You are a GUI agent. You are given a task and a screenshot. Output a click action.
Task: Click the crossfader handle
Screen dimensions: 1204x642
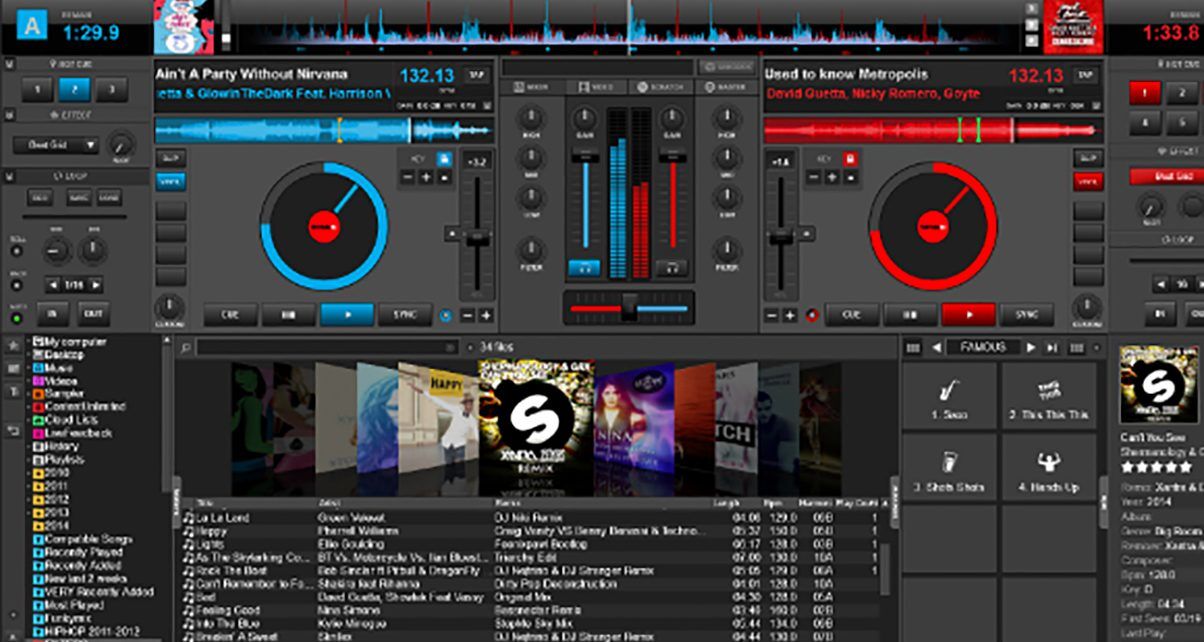click(x=629, y=308)
